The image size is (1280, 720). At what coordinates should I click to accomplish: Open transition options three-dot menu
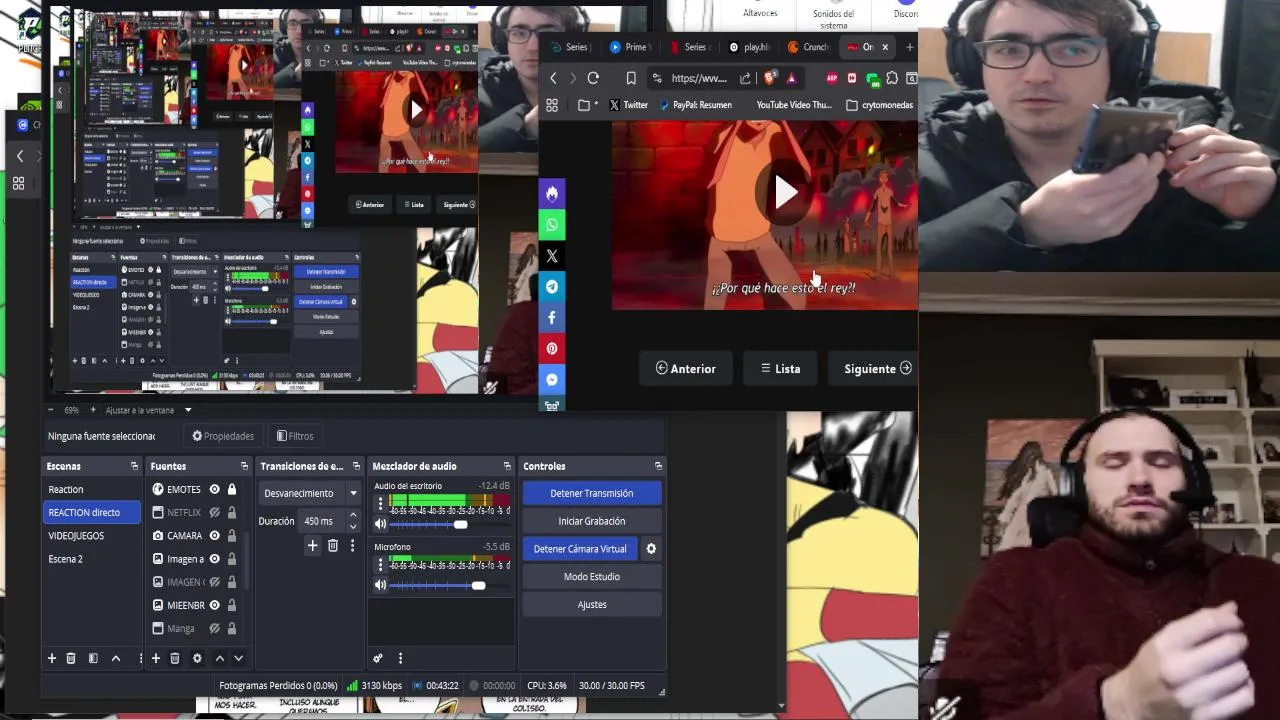tap(352, 545)
